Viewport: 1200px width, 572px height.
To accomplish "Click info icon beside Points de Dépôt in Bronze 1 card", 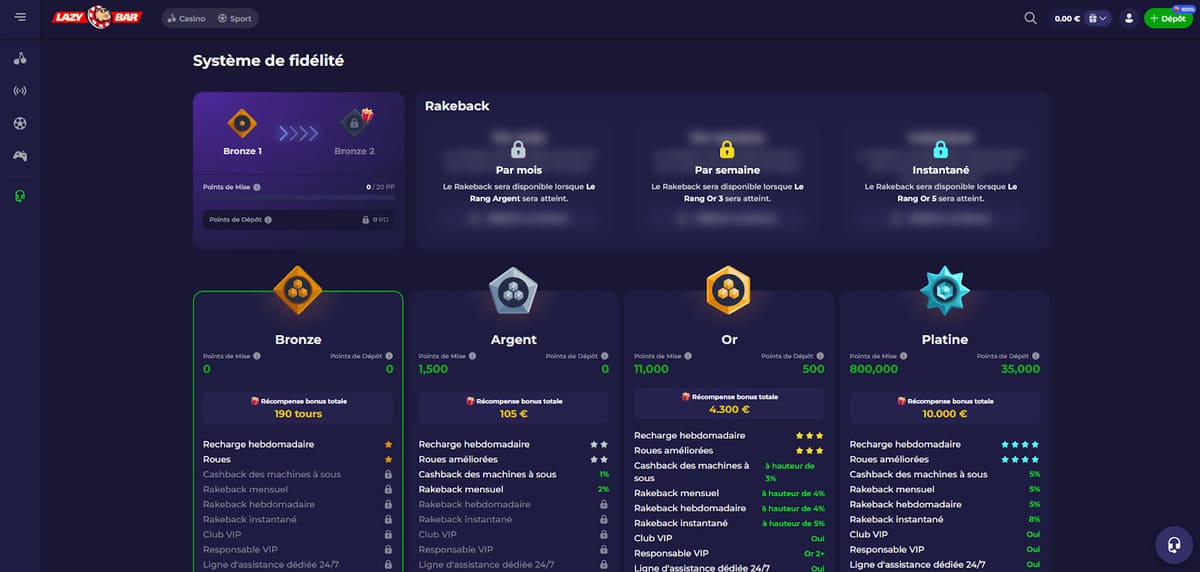I will click(268, 220).
